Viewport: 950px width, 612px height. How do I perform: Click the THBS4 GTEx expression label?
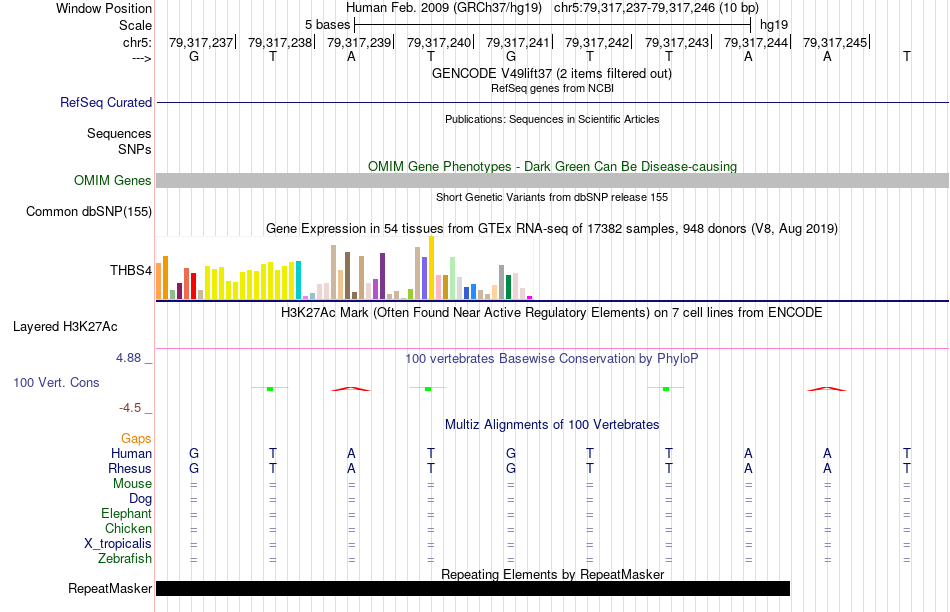coord(130,270)
